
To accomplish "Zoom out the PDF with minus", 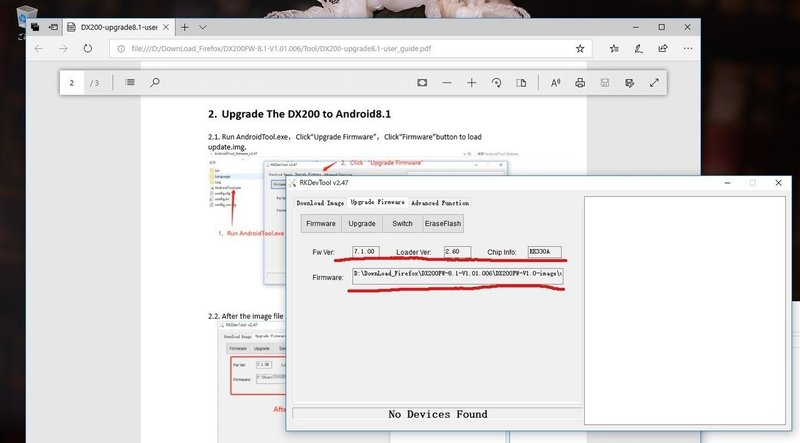I will pos(447,83).
